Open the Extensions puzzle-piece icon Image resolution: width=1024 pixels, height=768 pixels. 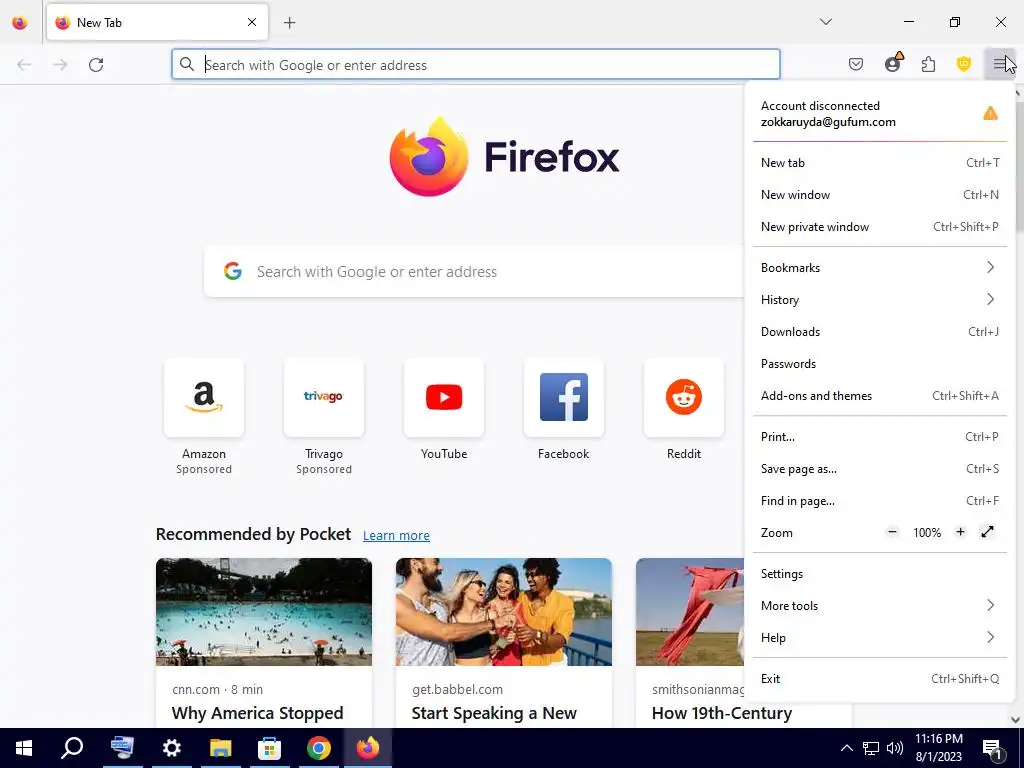tap(928, 64)
